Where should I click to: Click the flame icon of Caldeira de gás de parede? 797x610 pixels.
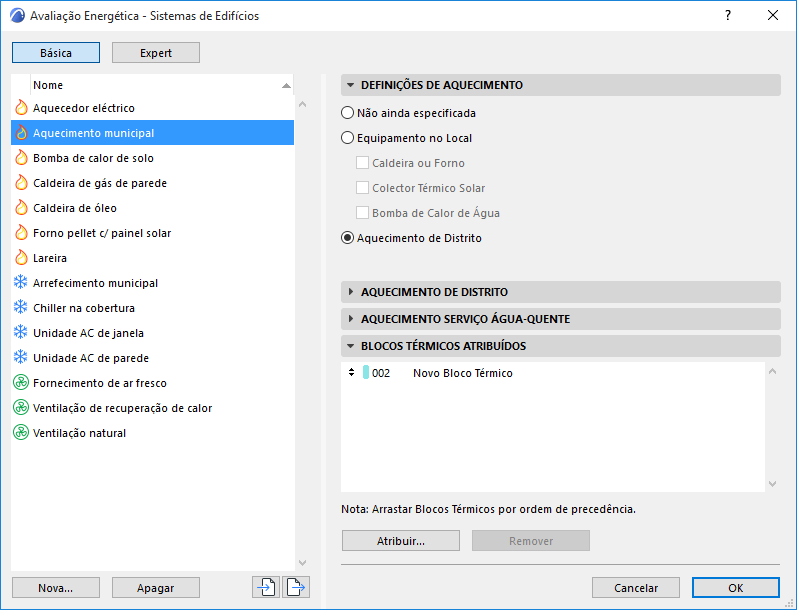pos(21,182)
